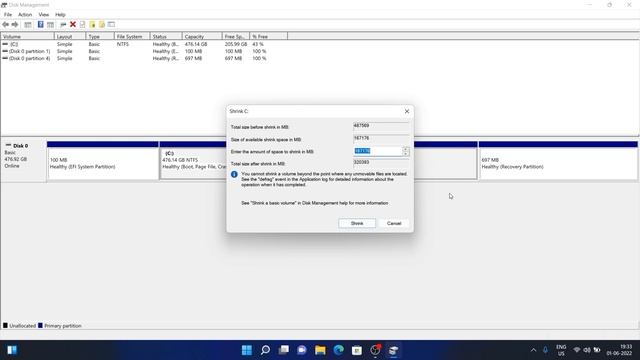The height and width of the screenshot is (360, 640).
Task: Click the red X Delete toolbar icon
Action: click(73, 24)
